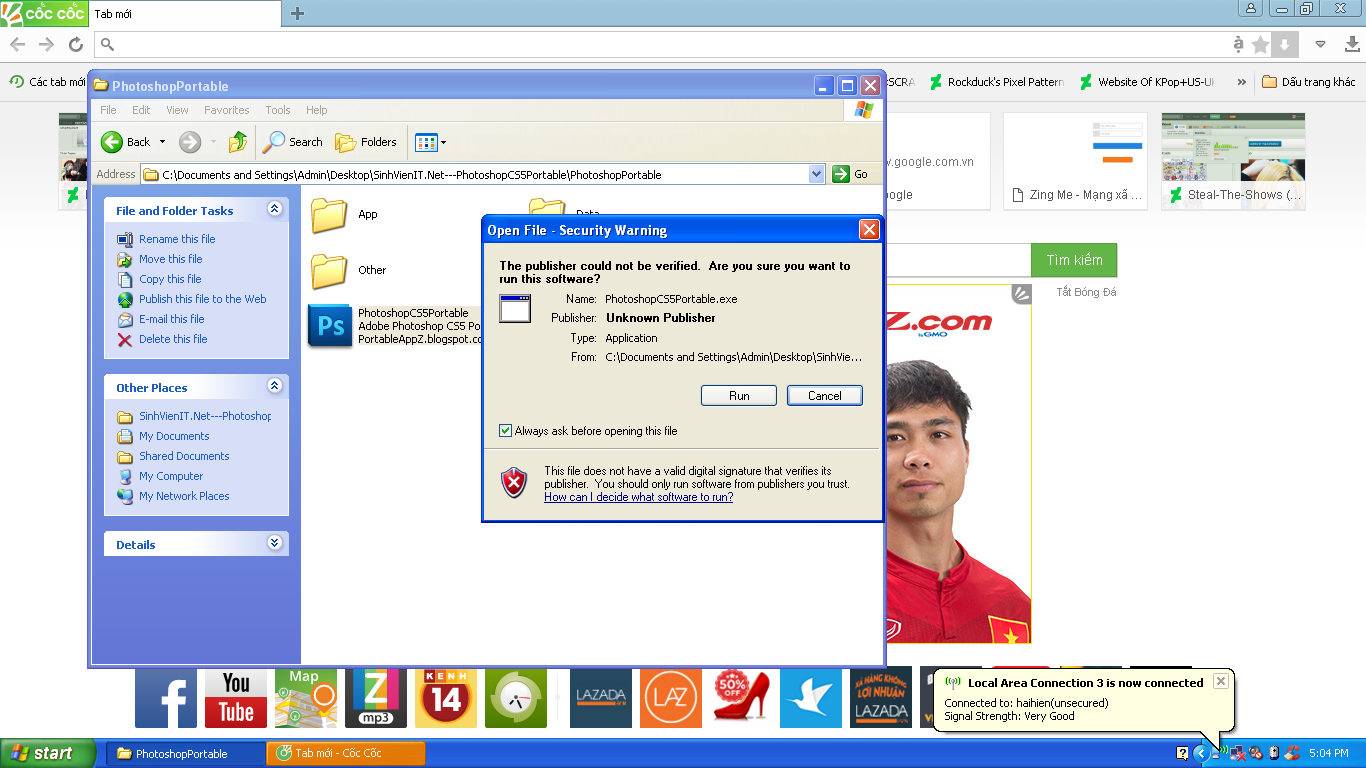This screenshot has height=768, width=1366.
Task: Collapse File and Folder Tasks panel
Action: (x=275, y=209)
